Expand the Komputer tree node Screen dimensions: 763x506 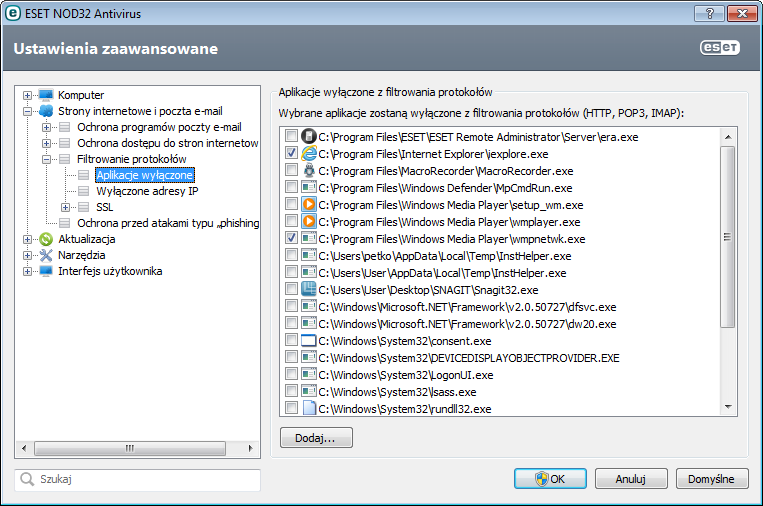pos(27,95)
